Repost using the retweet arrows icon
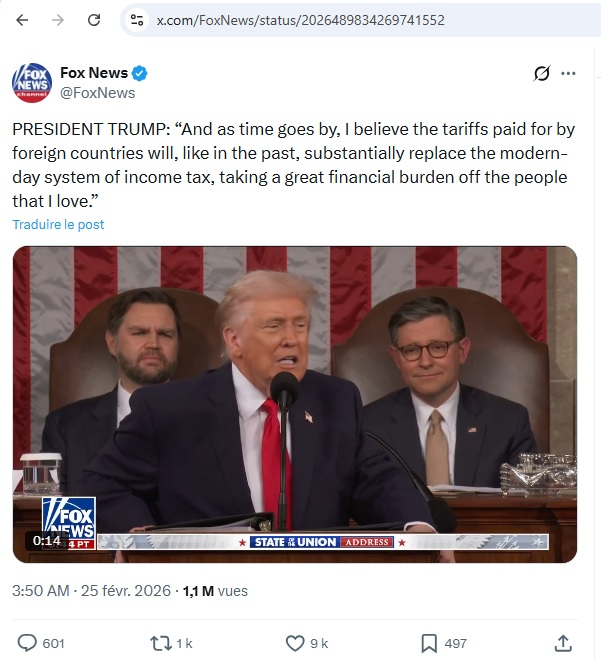The height and width of the screenshot is (661, 601). pyautogui.click(x=161, y=643)
